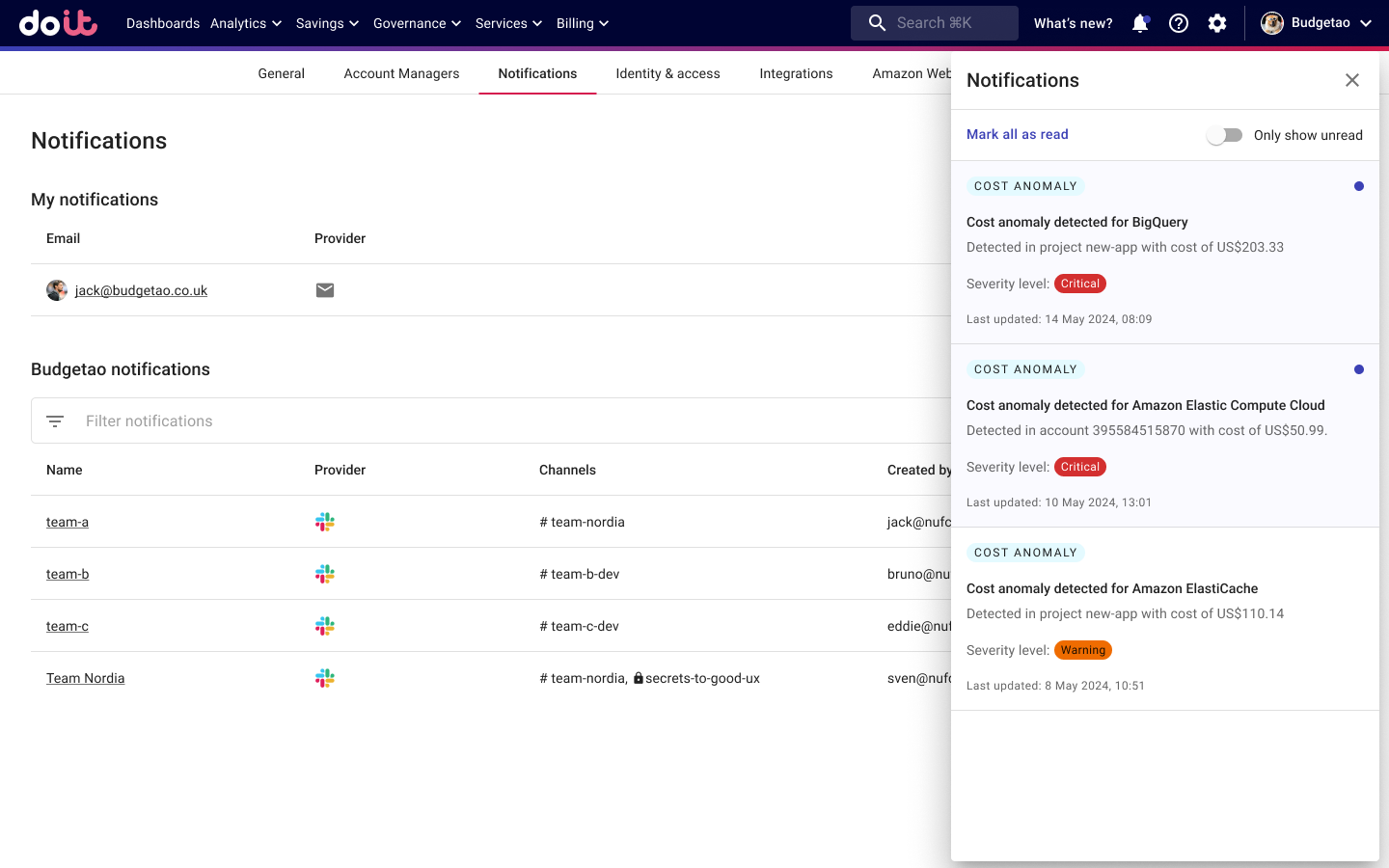Click the # team-c-dev channel cell
The width and height of the screenshot is (1389, 868).
[580, 626]
